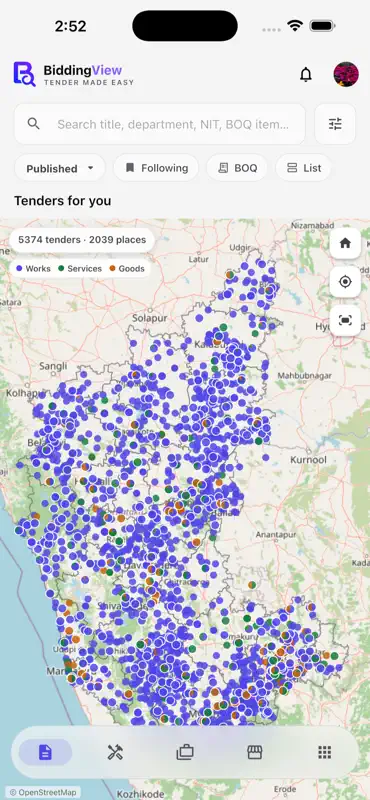Tap the Sangli map label
The image size is (370, 800).
(53, 366)
